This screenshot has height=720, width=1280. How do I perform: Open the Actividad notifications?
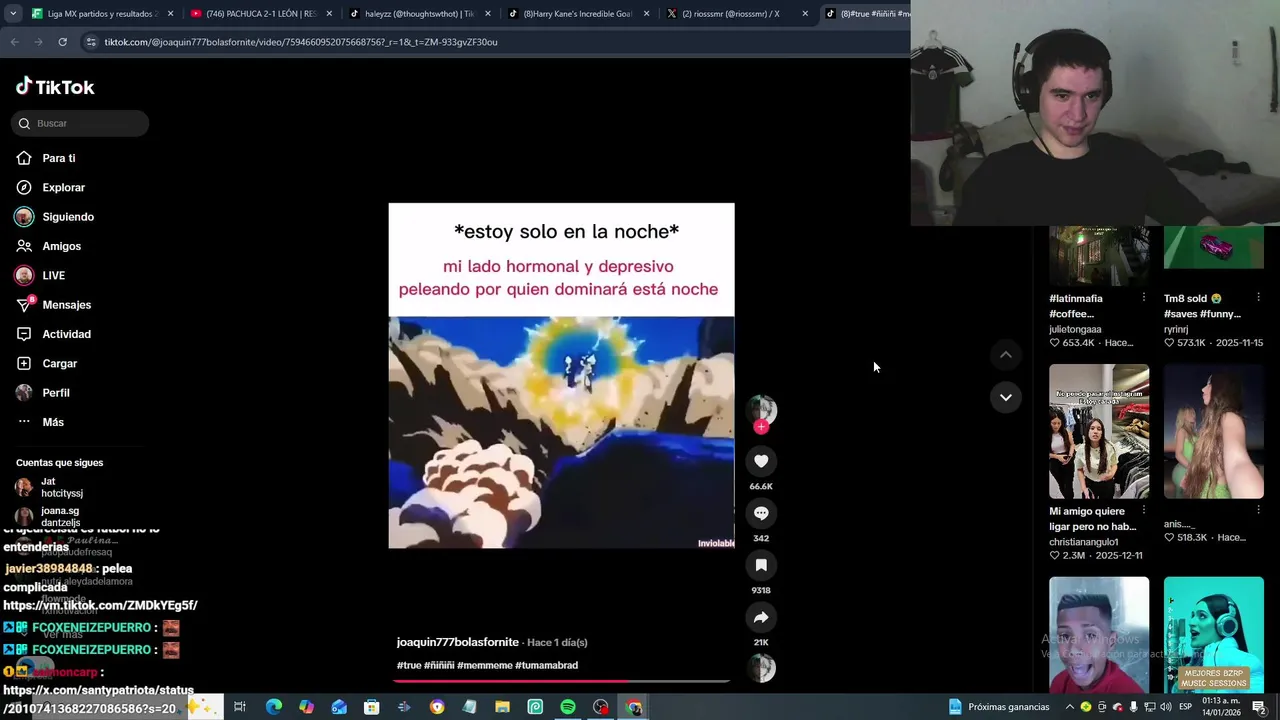54,334
